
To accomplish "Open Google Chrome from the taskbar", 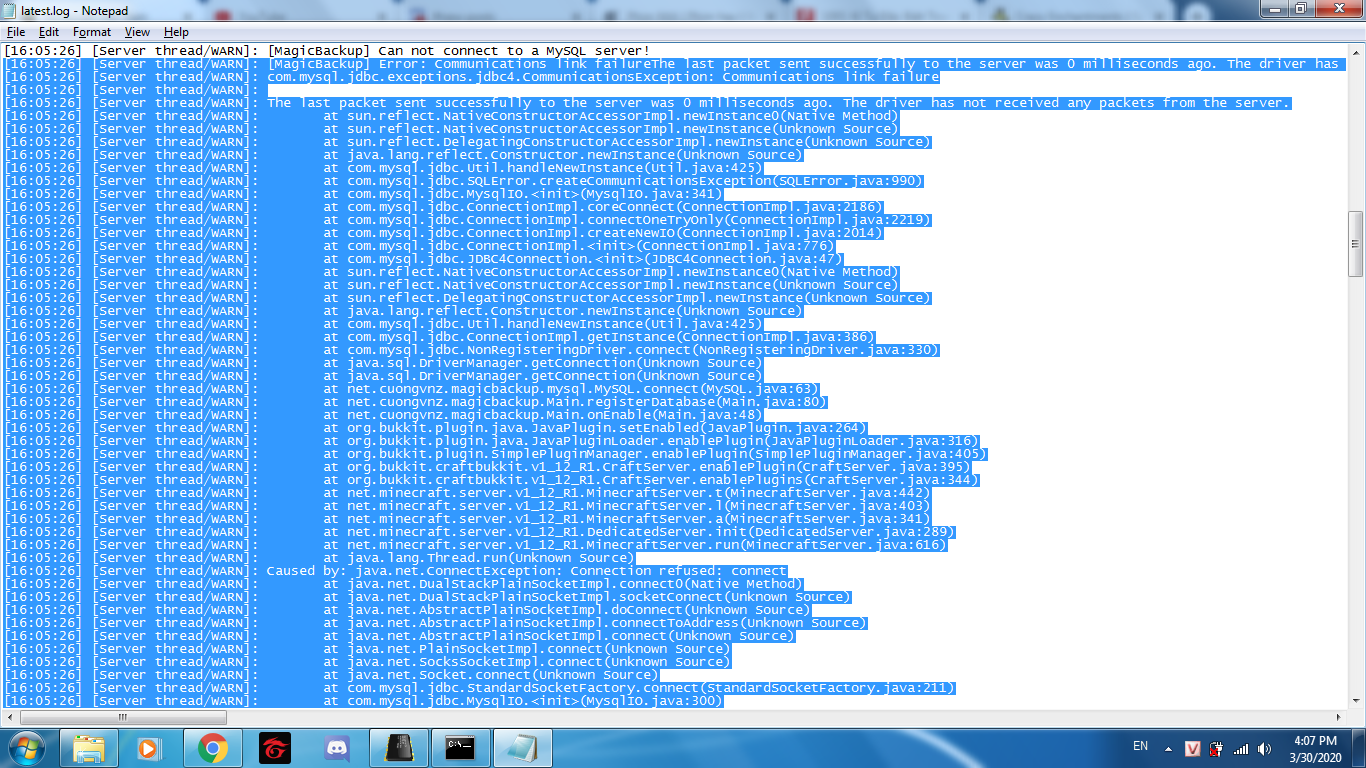I will (x=212, y=748).
